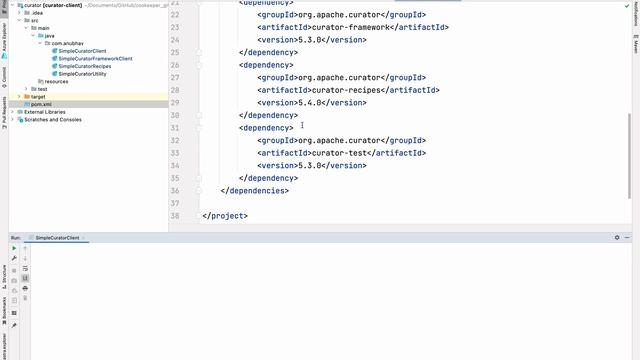Click the green inspection checkmark in editor
Image resolution: width=640 pixels, height=360 pixels.
pos(627,6)
